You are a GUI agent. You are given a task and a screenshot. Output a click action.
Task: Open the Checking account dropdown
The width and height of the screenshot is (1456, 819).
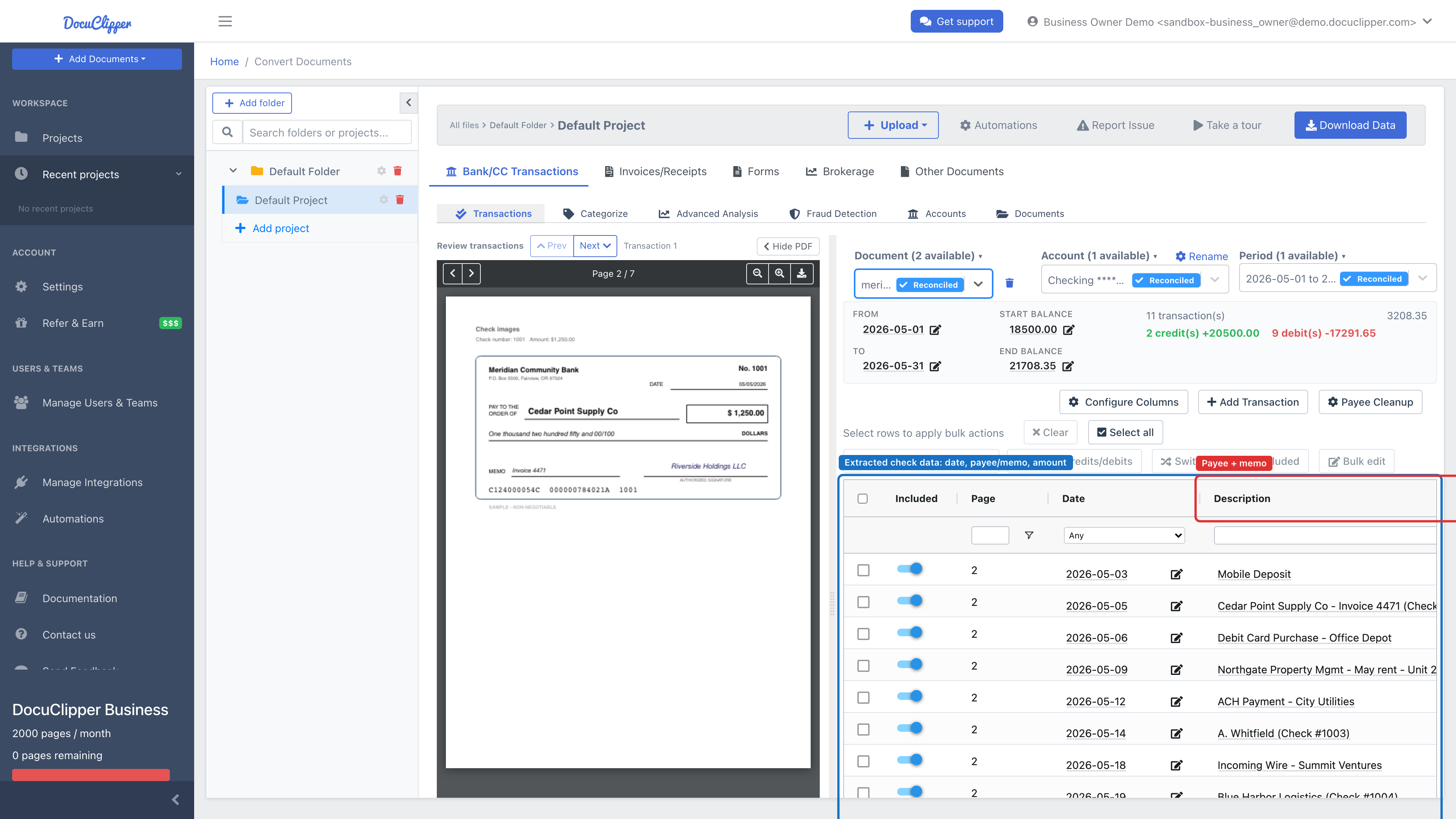pos(1135,280)
